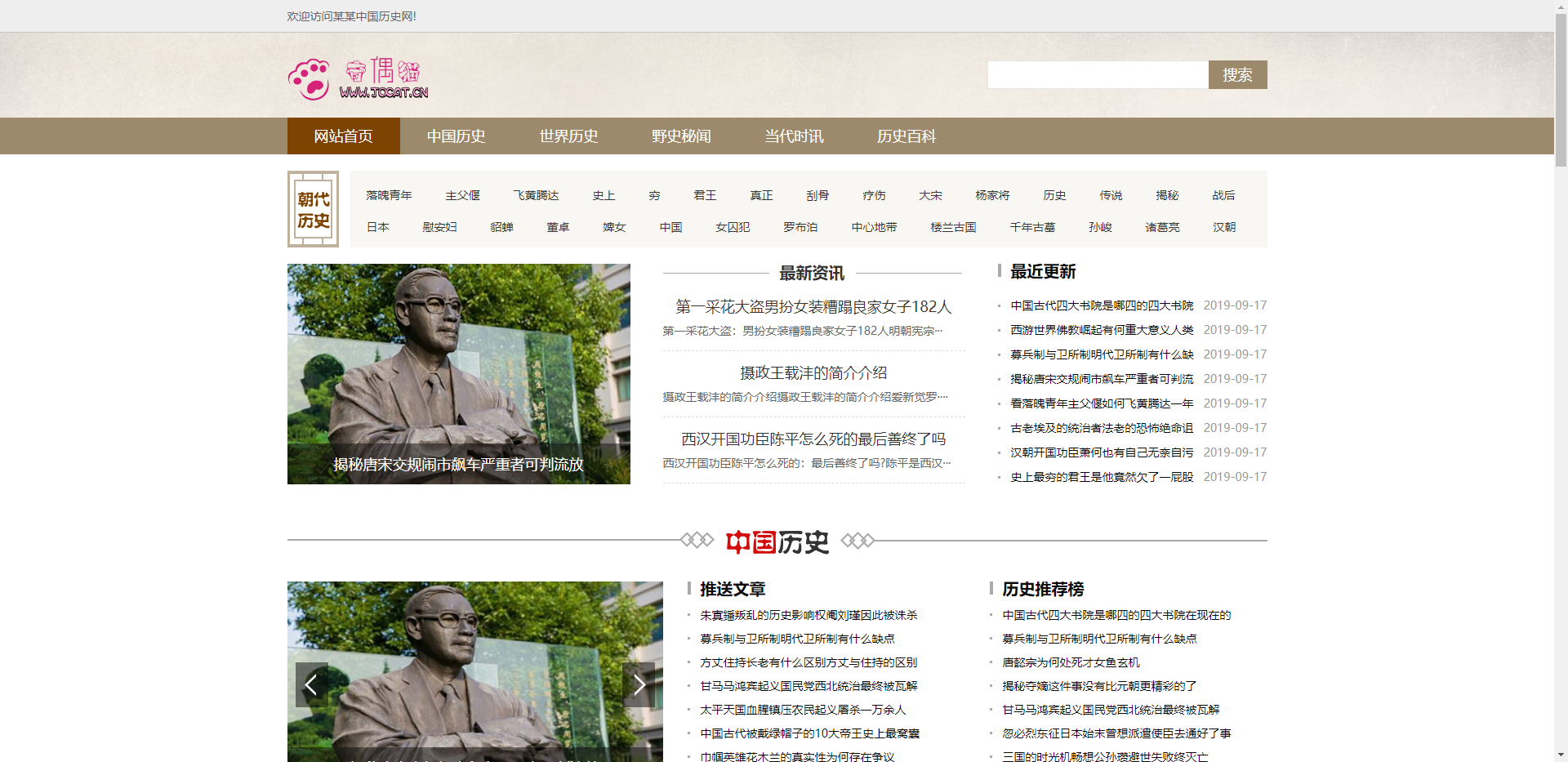Select the 日本 tag
The height and width of the screenshot is (762, 1568).
378,227
